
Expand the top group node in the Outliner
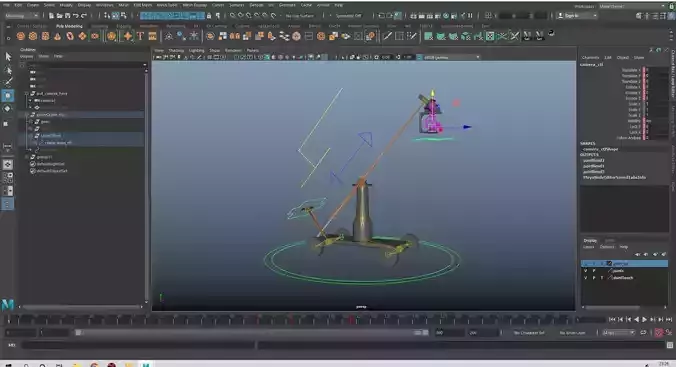pos(27,93)
